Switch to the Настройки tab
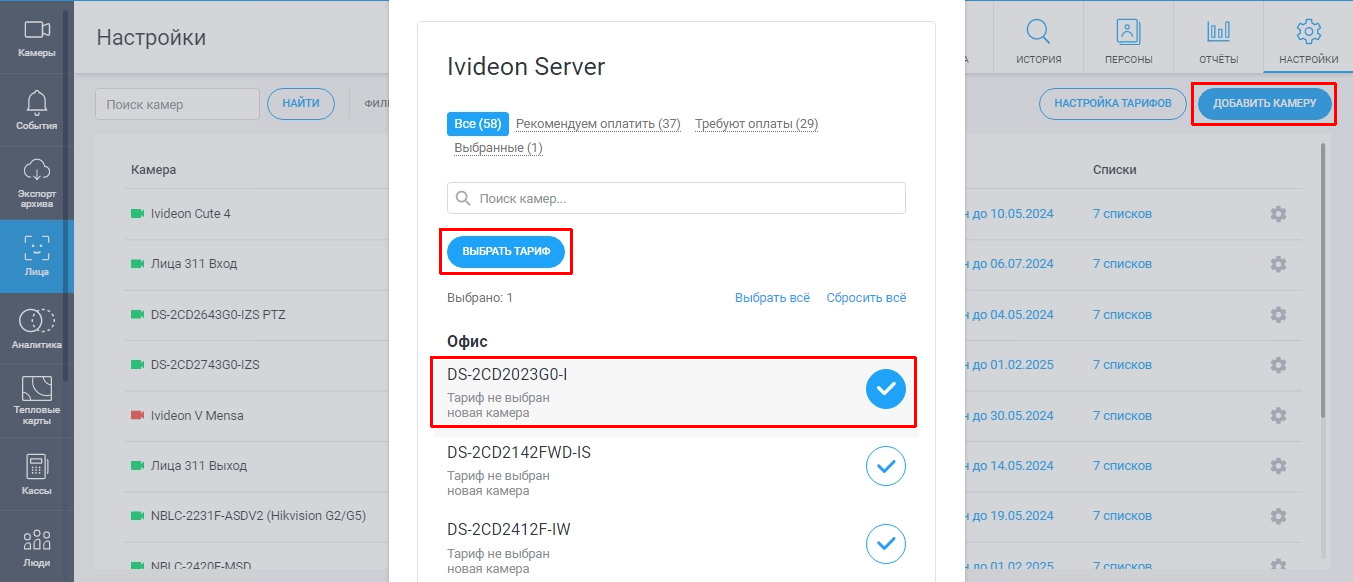This screenshot has width=1353, height=582. point(1308,38)
